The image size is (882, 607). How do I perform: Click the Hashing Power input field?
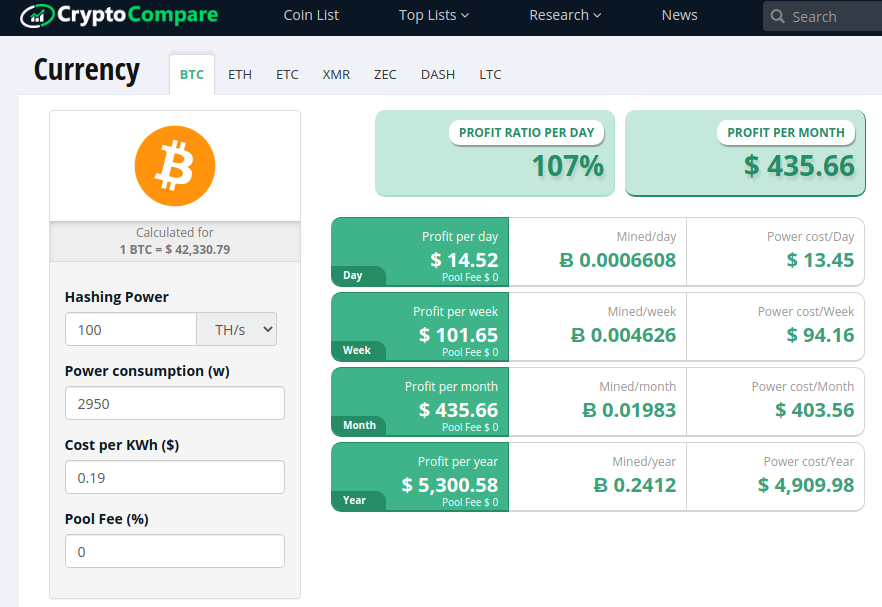[130, 329]
